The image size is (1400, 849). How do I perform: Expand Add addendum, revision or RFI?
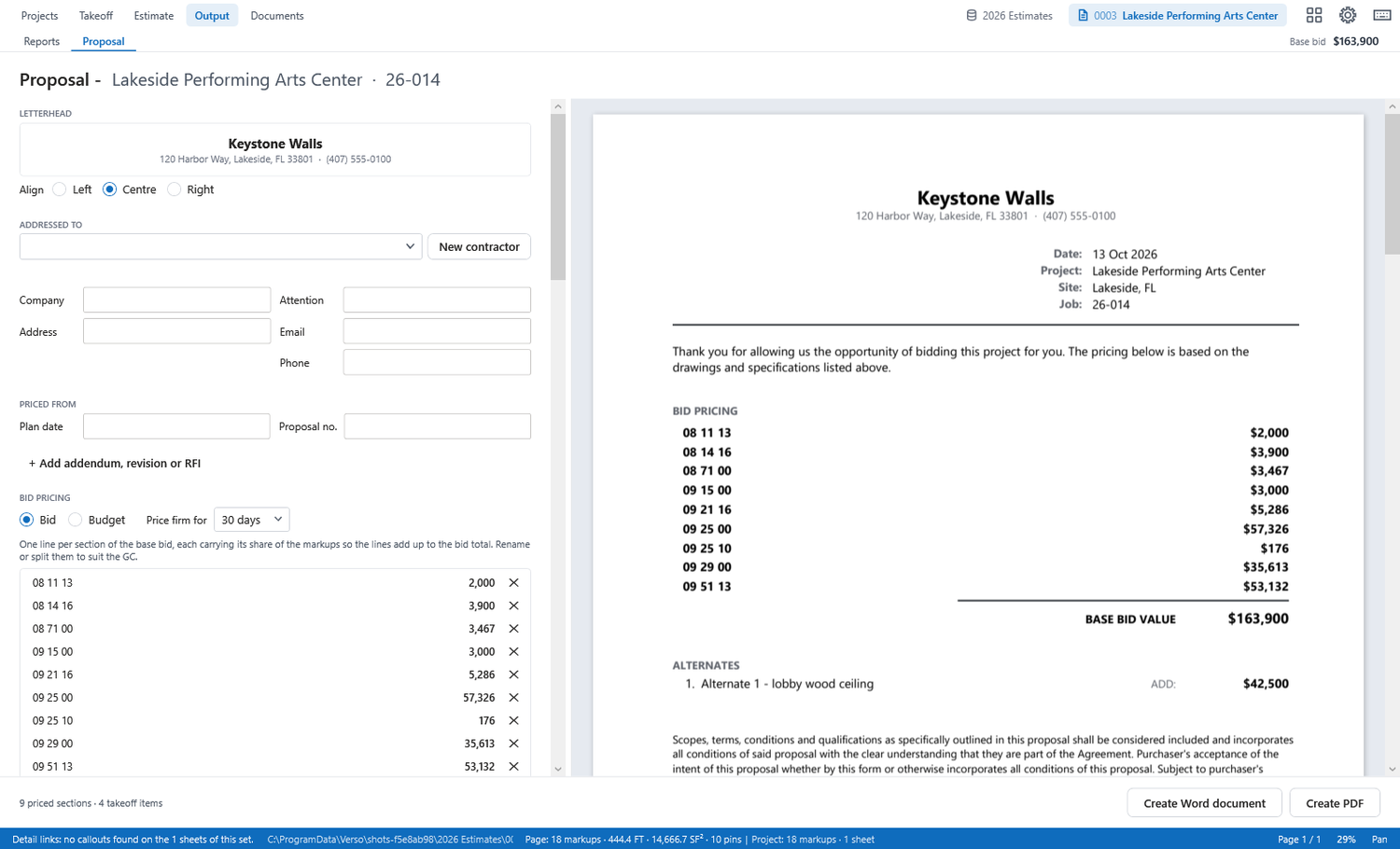pos(115,463)
